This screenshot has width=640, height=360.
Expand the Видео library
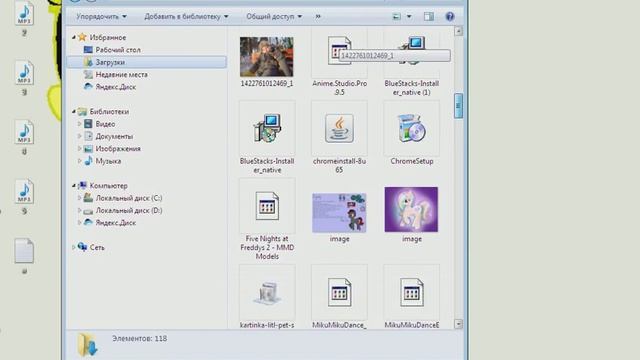(80, 124)
